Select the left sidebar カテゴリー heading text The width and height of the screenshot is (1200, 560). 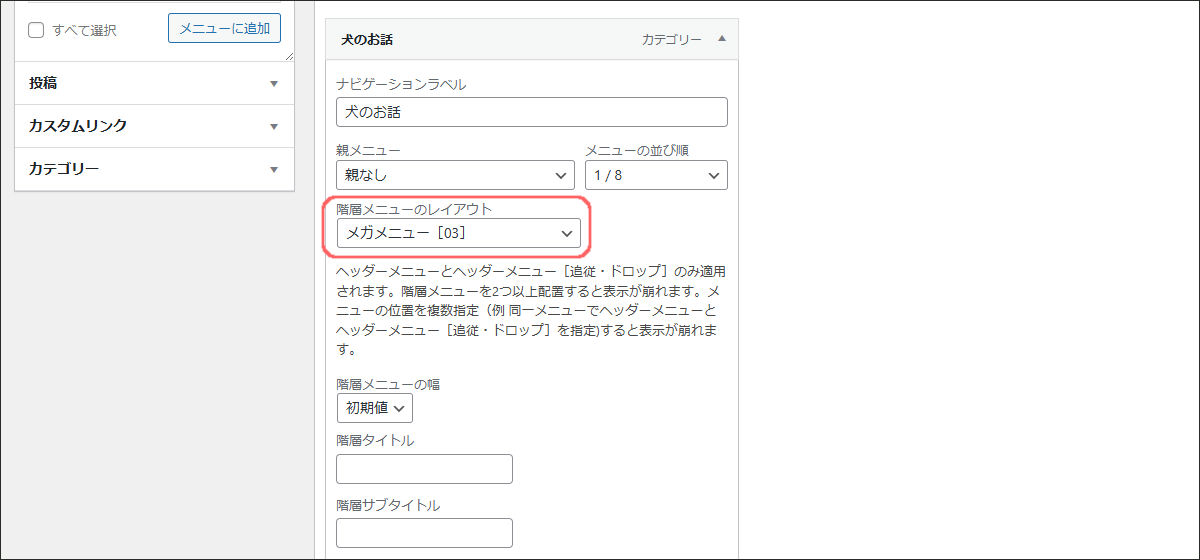64,170
